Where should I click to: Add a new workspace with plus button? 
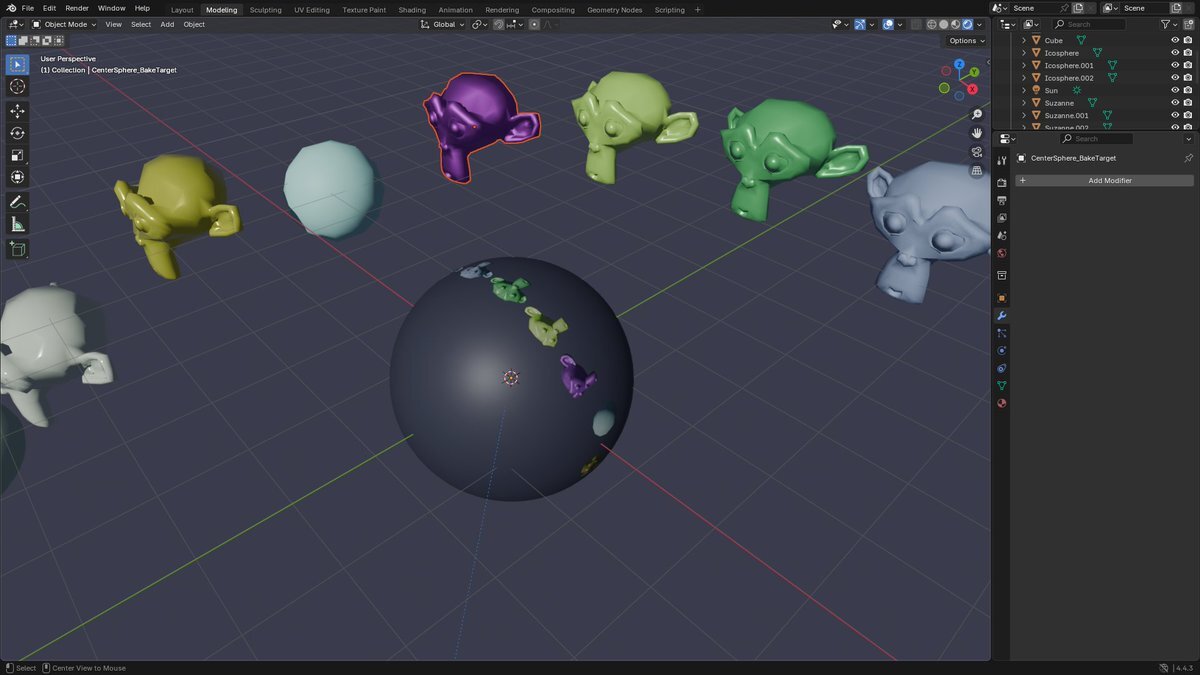(698, 10)
